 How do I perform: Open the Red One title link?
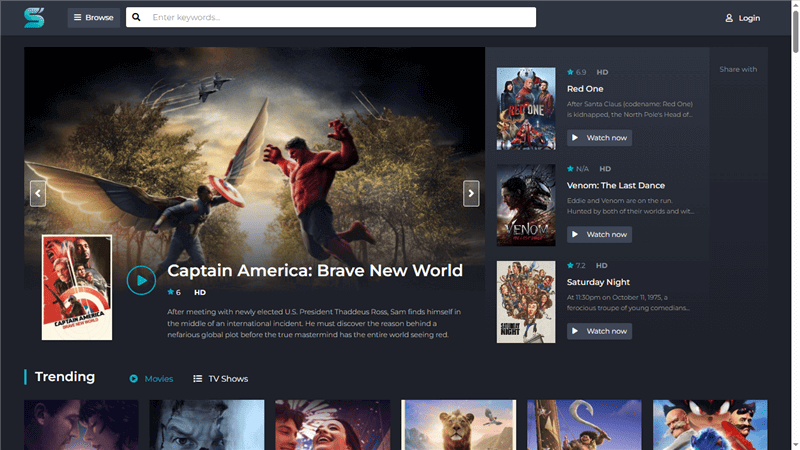pyautogui.click(x=585, y=89)
